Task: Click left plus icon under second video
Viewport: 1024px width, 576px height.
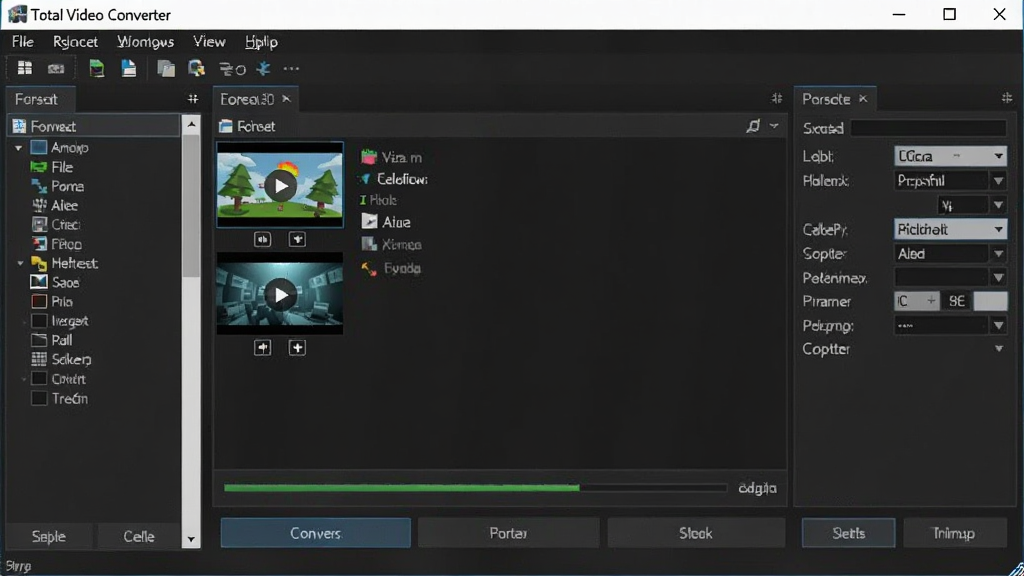Action: point(263,347)
